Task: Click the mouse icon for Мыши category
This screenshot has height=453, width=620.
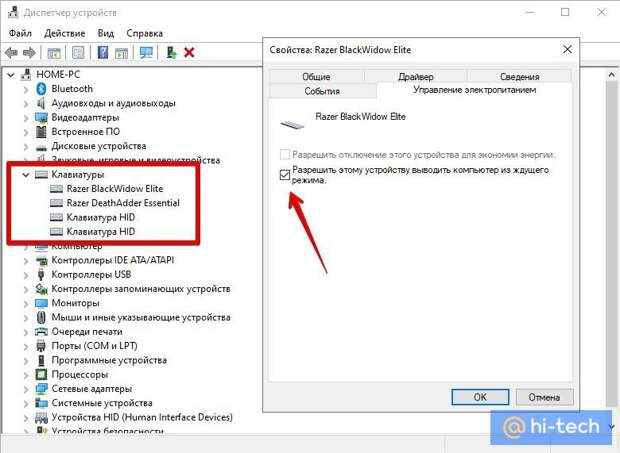Action: [x=41, y=317]
